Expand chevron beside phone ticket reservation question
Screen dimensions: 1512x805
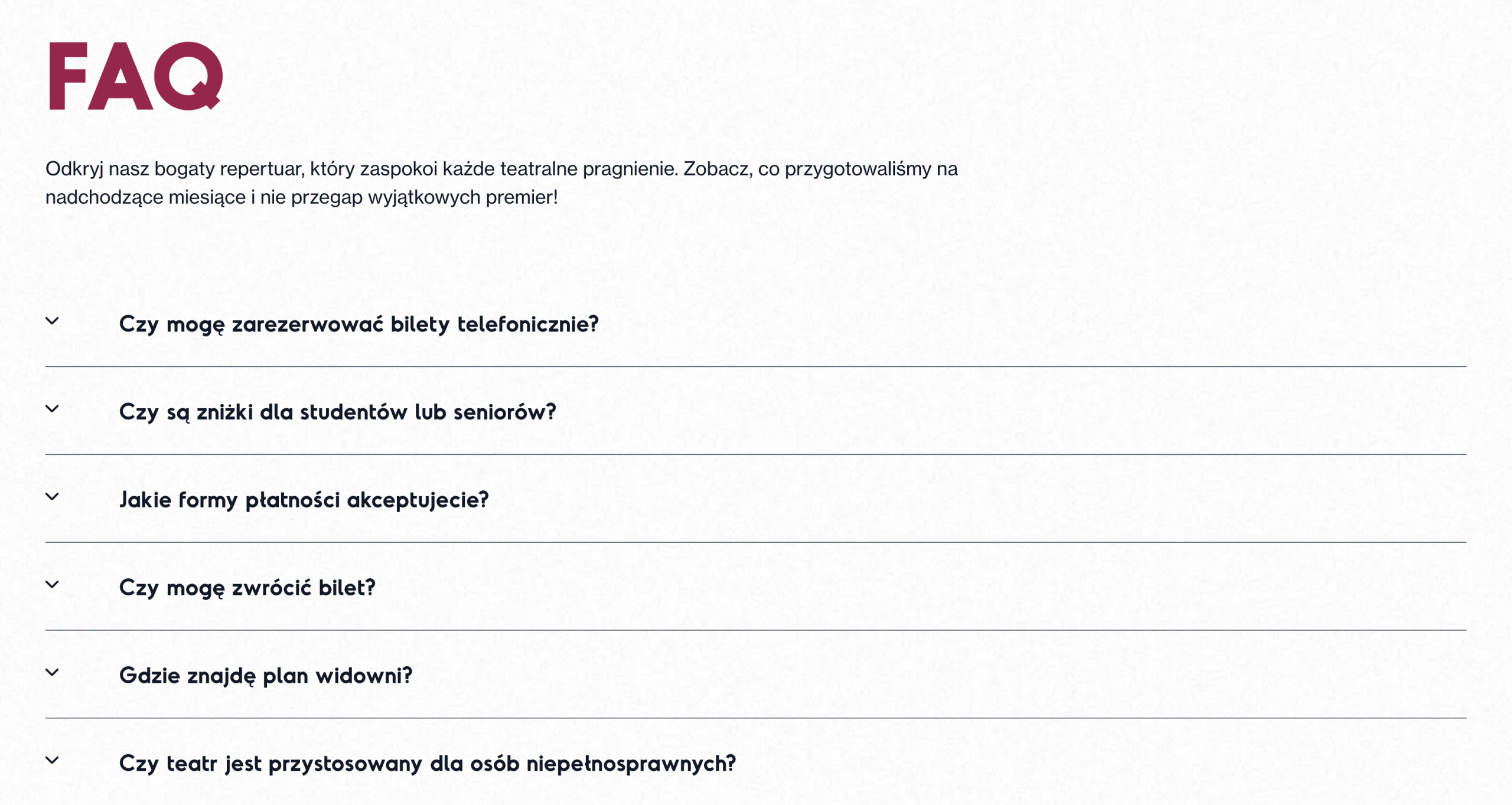tap(53, 321)
